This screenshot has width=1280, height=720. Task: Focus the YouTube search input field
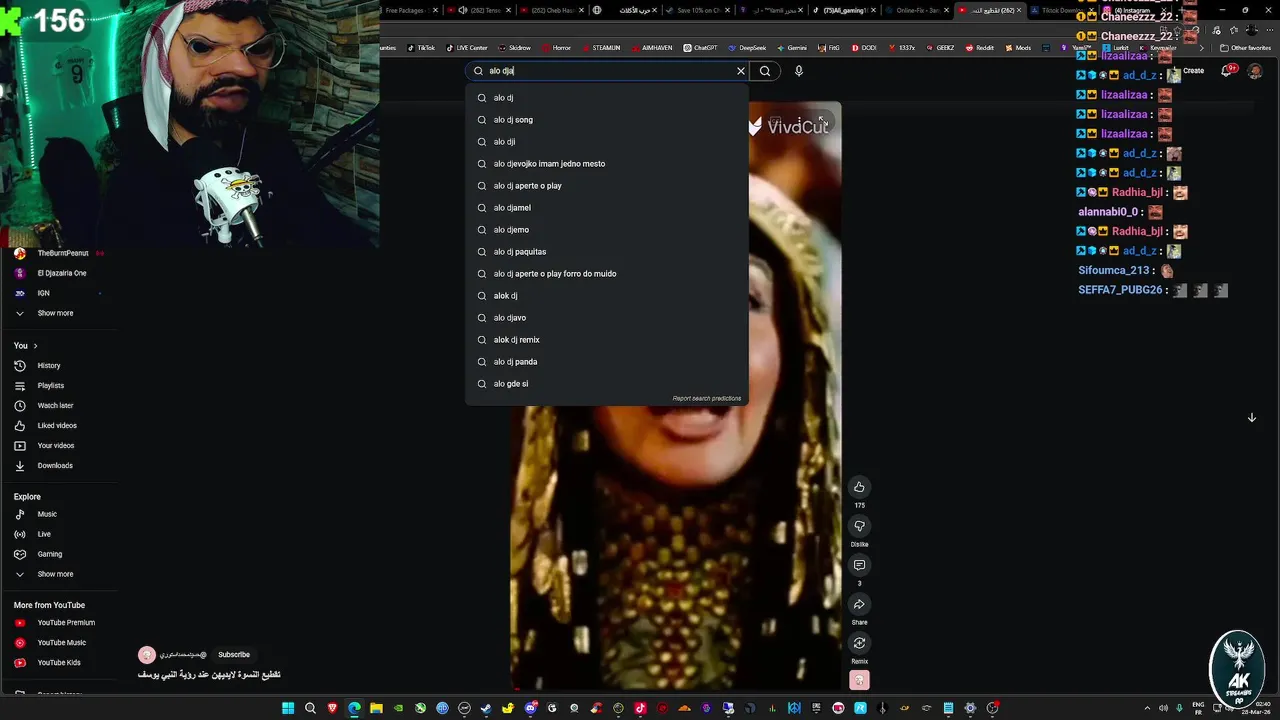tap(608, 71)
